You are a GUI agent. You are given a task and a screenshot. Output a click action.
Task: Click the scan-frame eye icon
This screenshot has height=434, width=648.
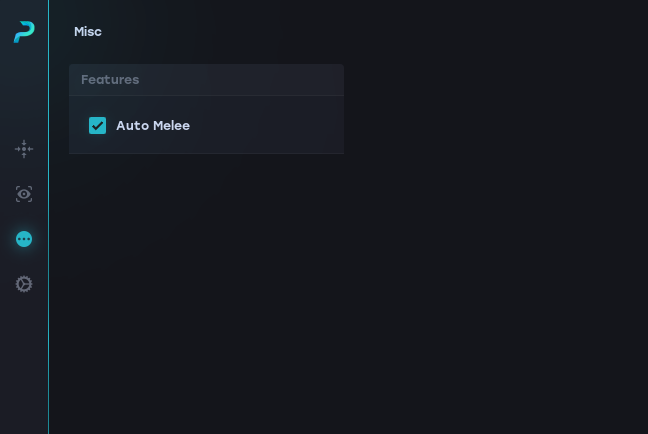click(24, 194)
